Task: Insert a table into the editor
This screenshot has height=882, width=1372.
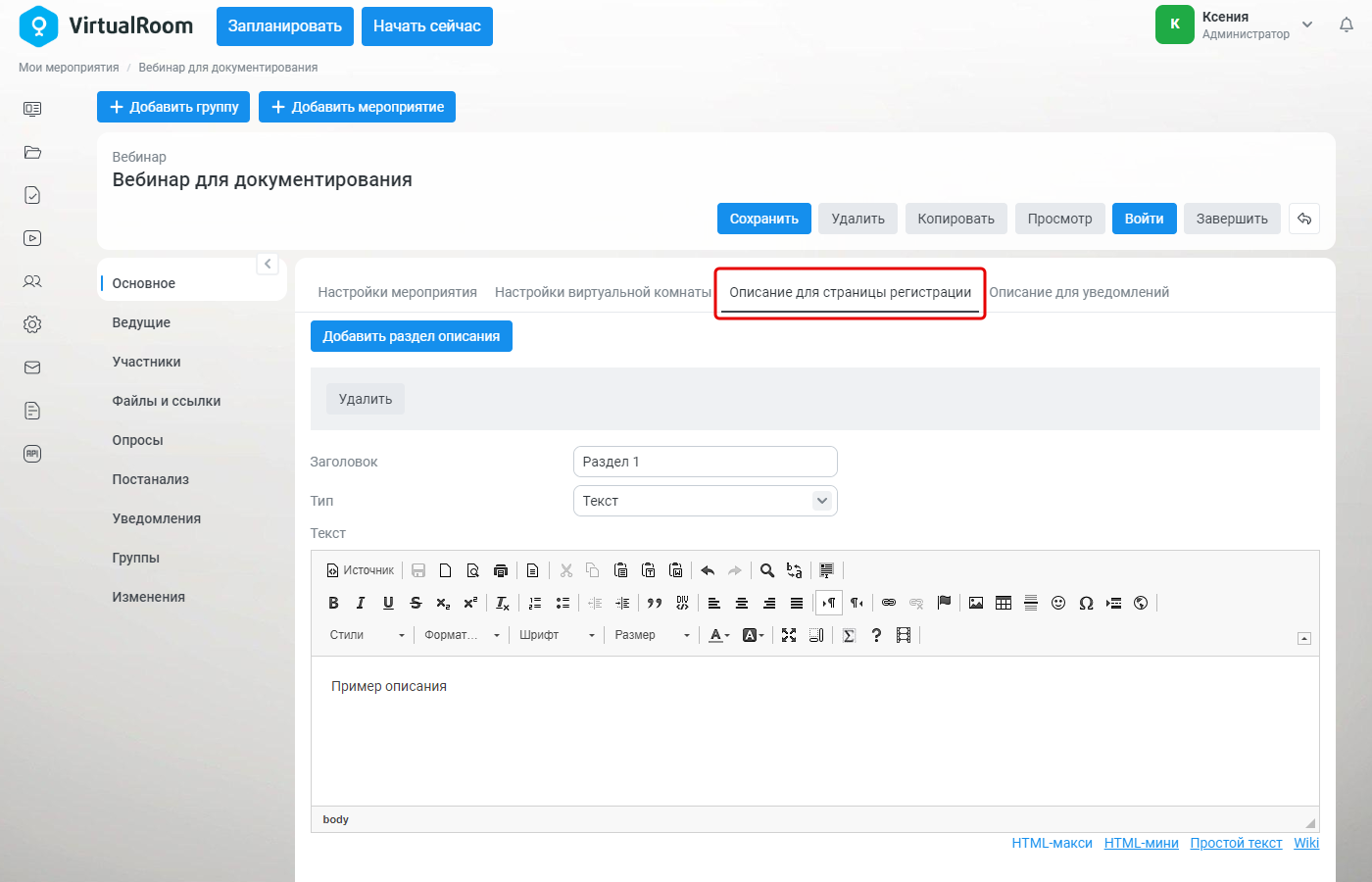Action: 1004,603
